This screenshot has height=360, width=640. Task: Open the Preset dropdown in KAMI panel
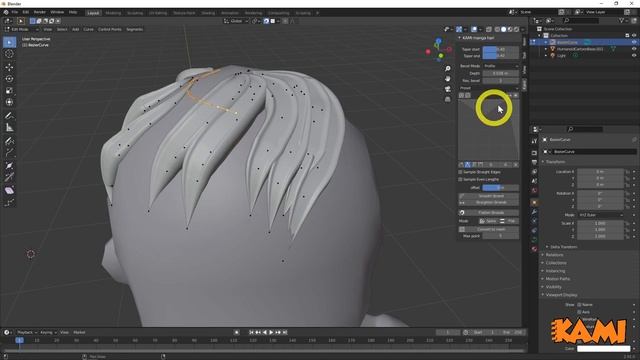(488, 88)
